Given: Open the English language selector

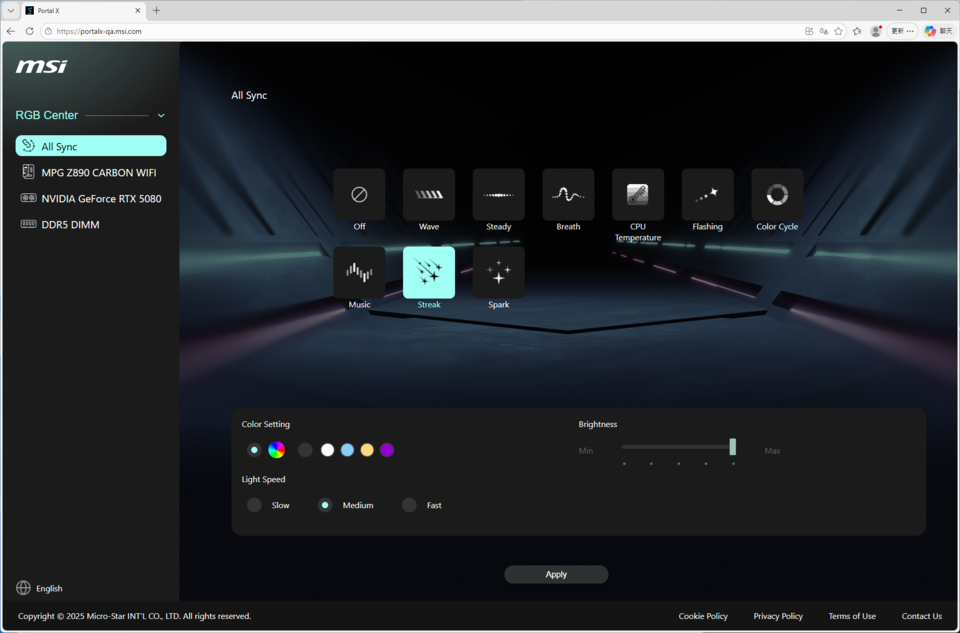Looking at the screenshot, I should pos(40,588).
